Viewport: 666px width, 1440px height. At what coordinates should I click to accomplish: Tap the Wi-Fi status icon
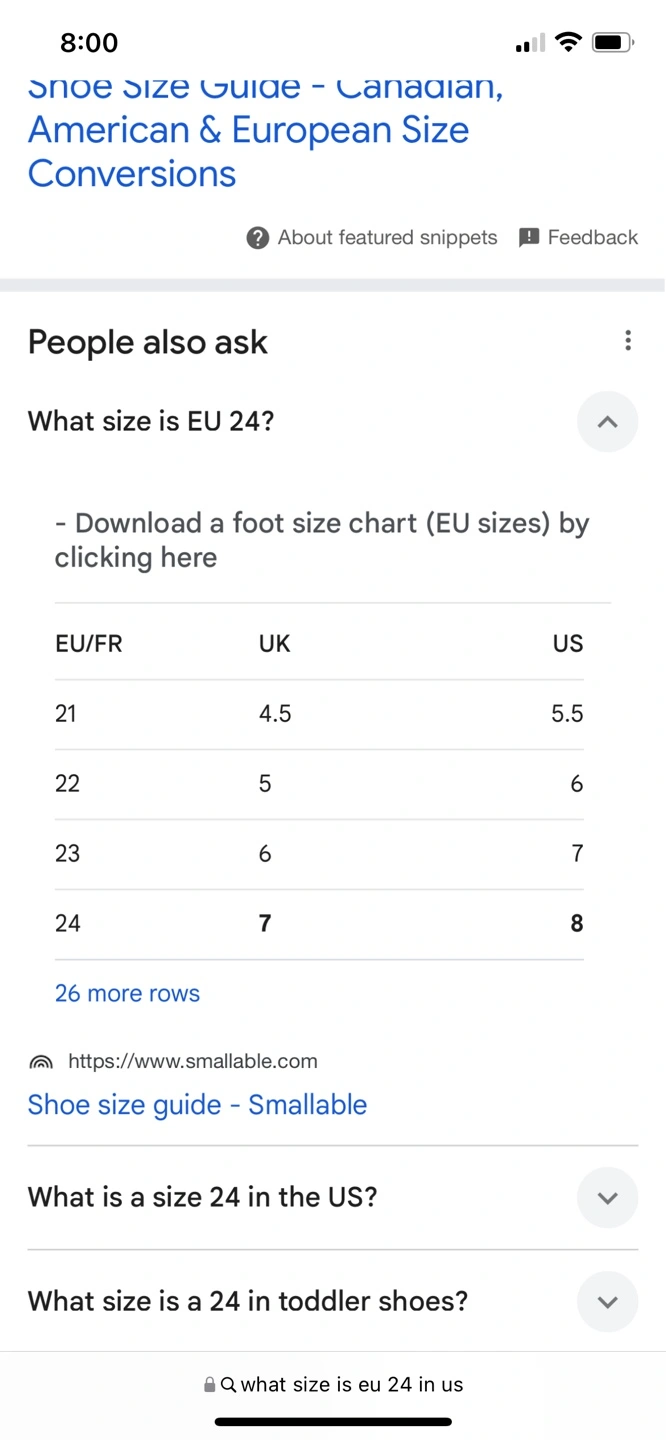pos(569,42)
